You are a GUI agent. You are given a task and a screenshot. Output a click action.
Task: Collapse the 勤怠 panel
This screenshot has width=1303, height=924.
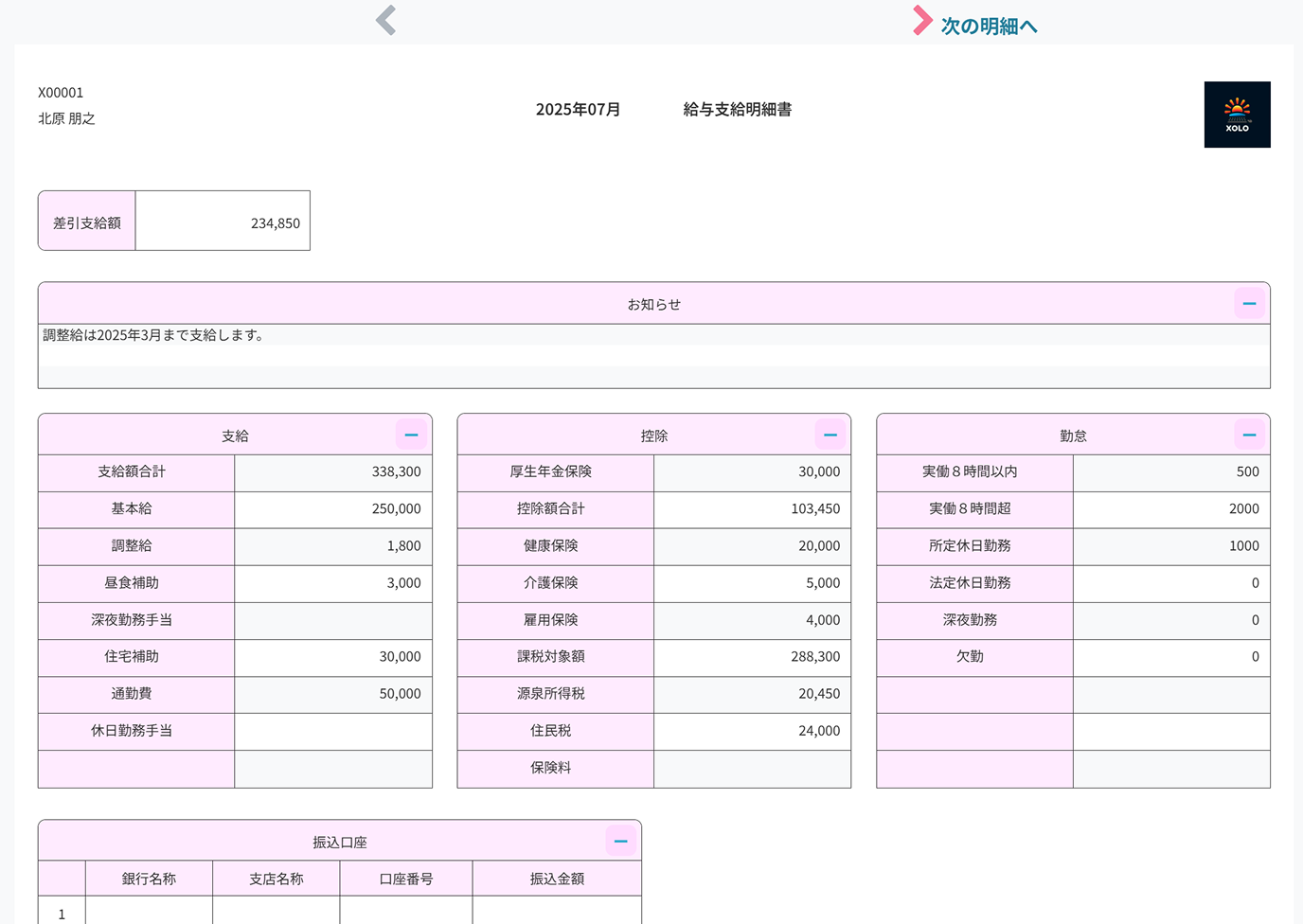point(1249,435)
